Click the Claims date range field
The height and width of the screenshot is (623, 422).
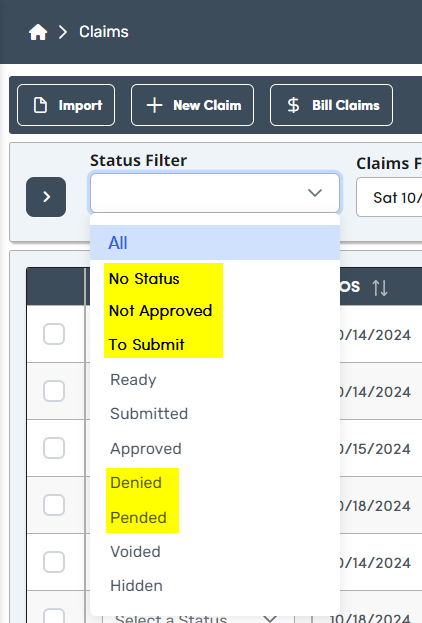[389, 197]
